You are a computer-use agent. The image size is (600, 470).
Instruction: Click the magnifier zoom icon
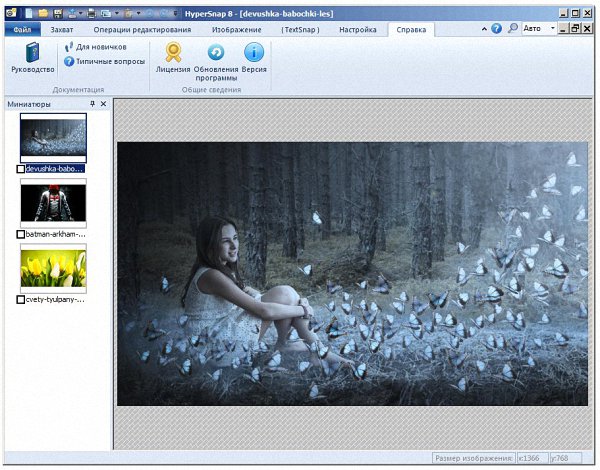(513, 29)
